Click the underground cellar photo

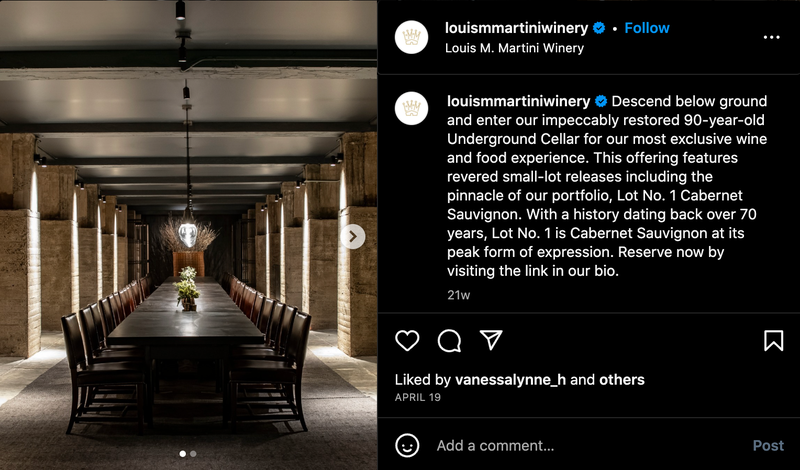pos(189,235)
